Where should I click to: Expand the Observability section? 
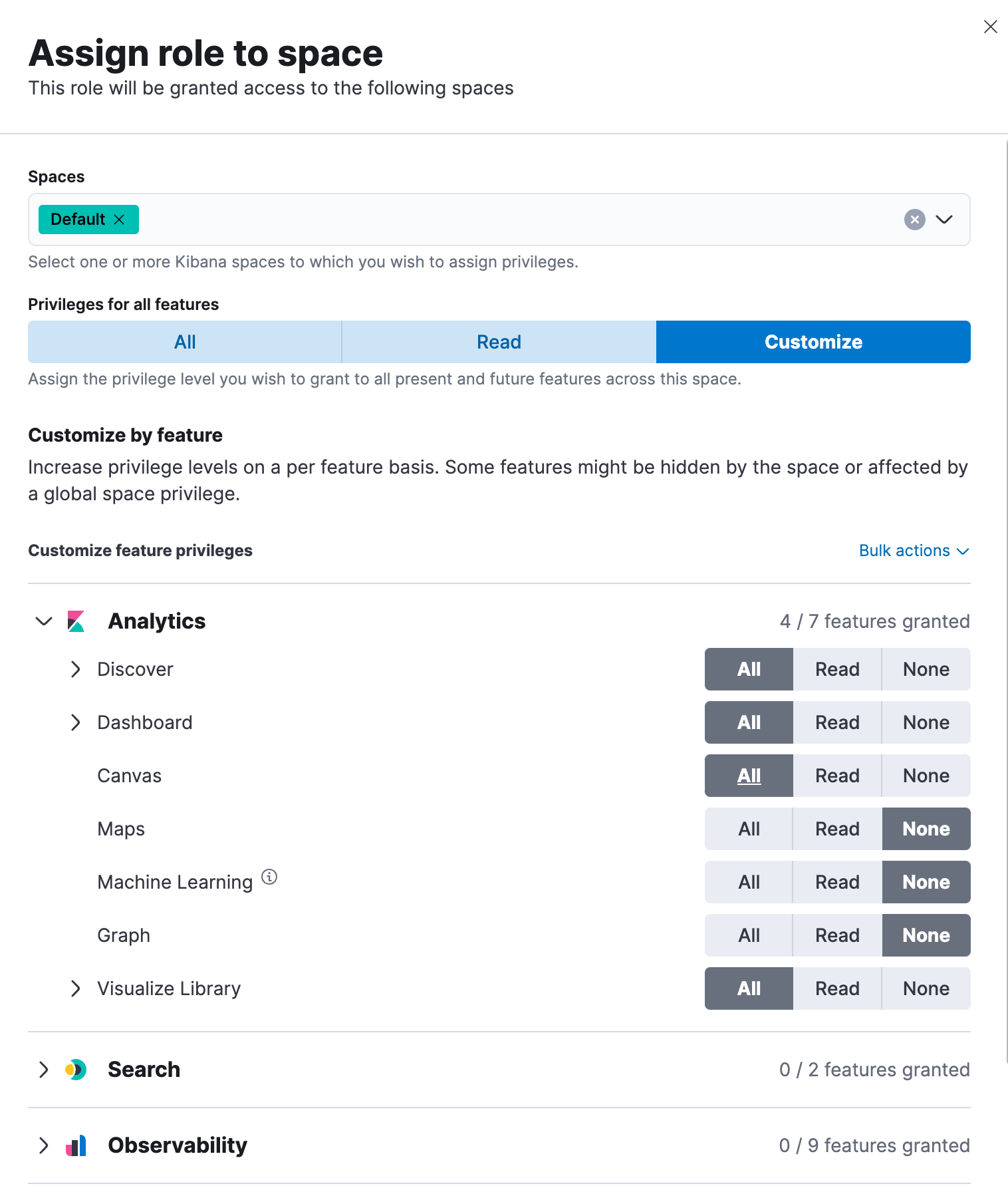point(44,1145)
